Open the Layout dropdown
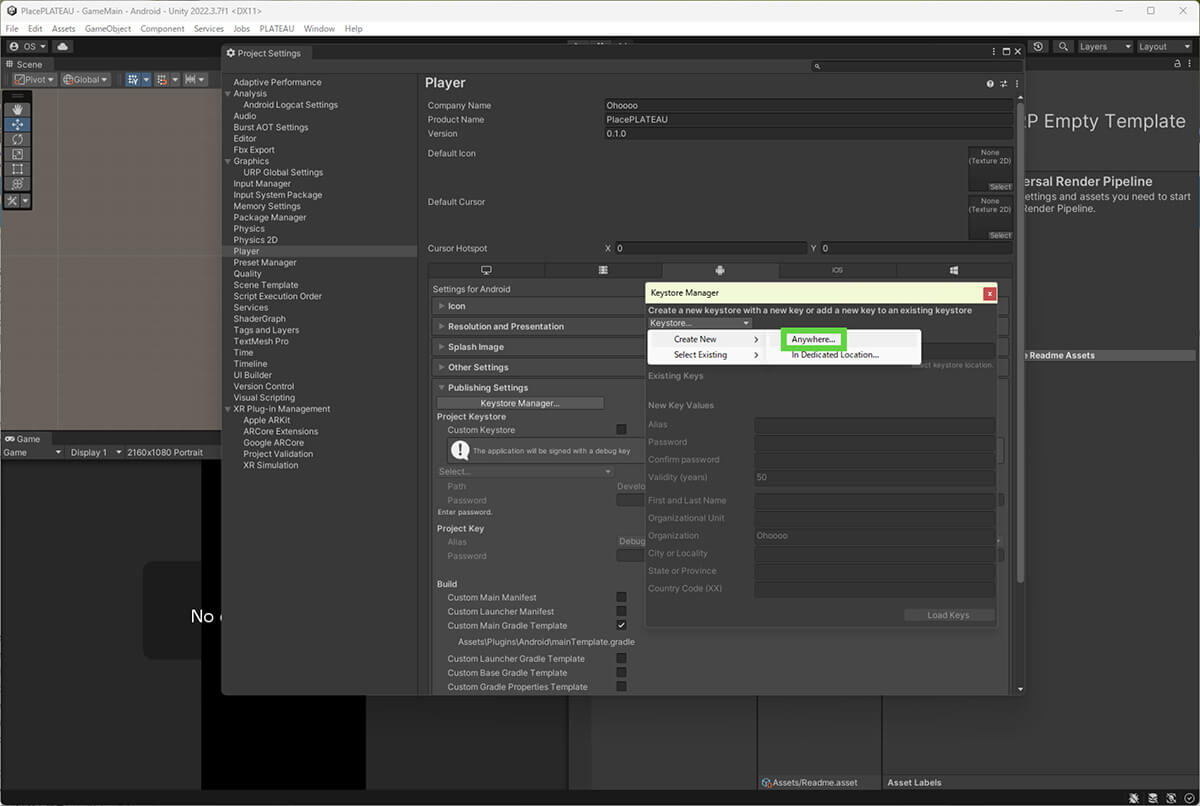This screenshot has height=806, width=1200. tap(1165, 47)
